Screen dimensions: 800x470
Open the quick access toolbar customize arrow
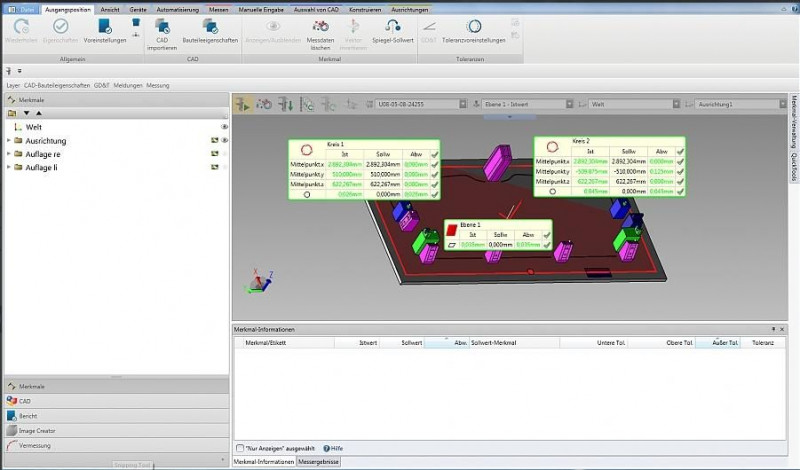(x=19, y=71)
